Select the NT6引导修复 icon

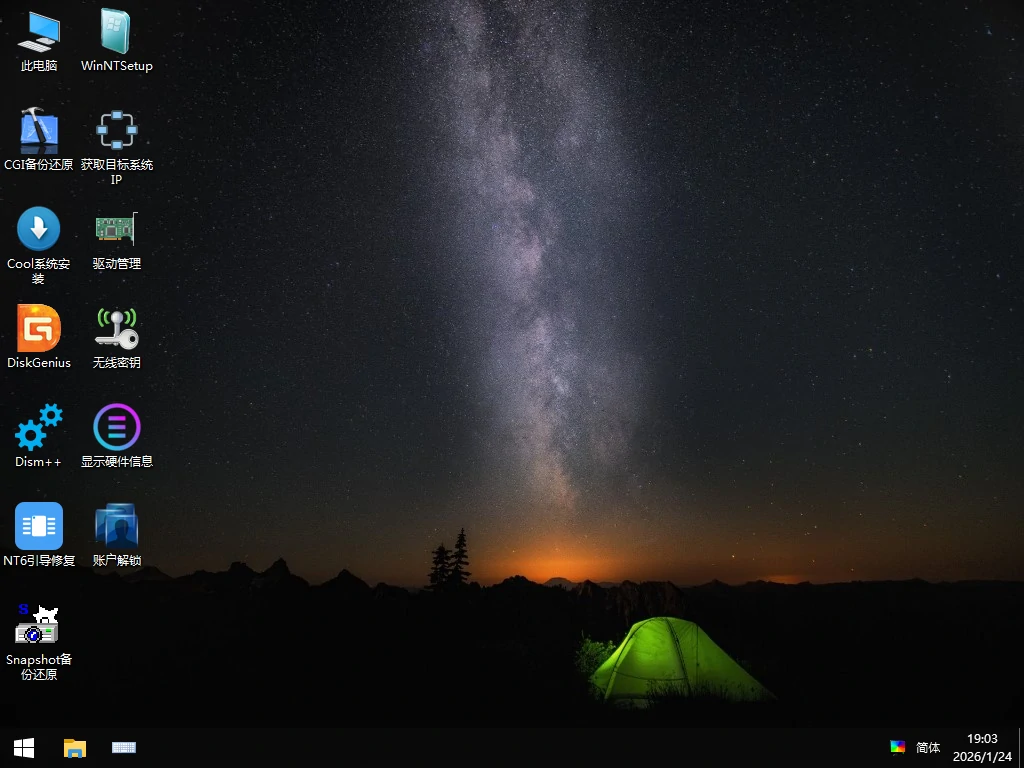point(39,526)
